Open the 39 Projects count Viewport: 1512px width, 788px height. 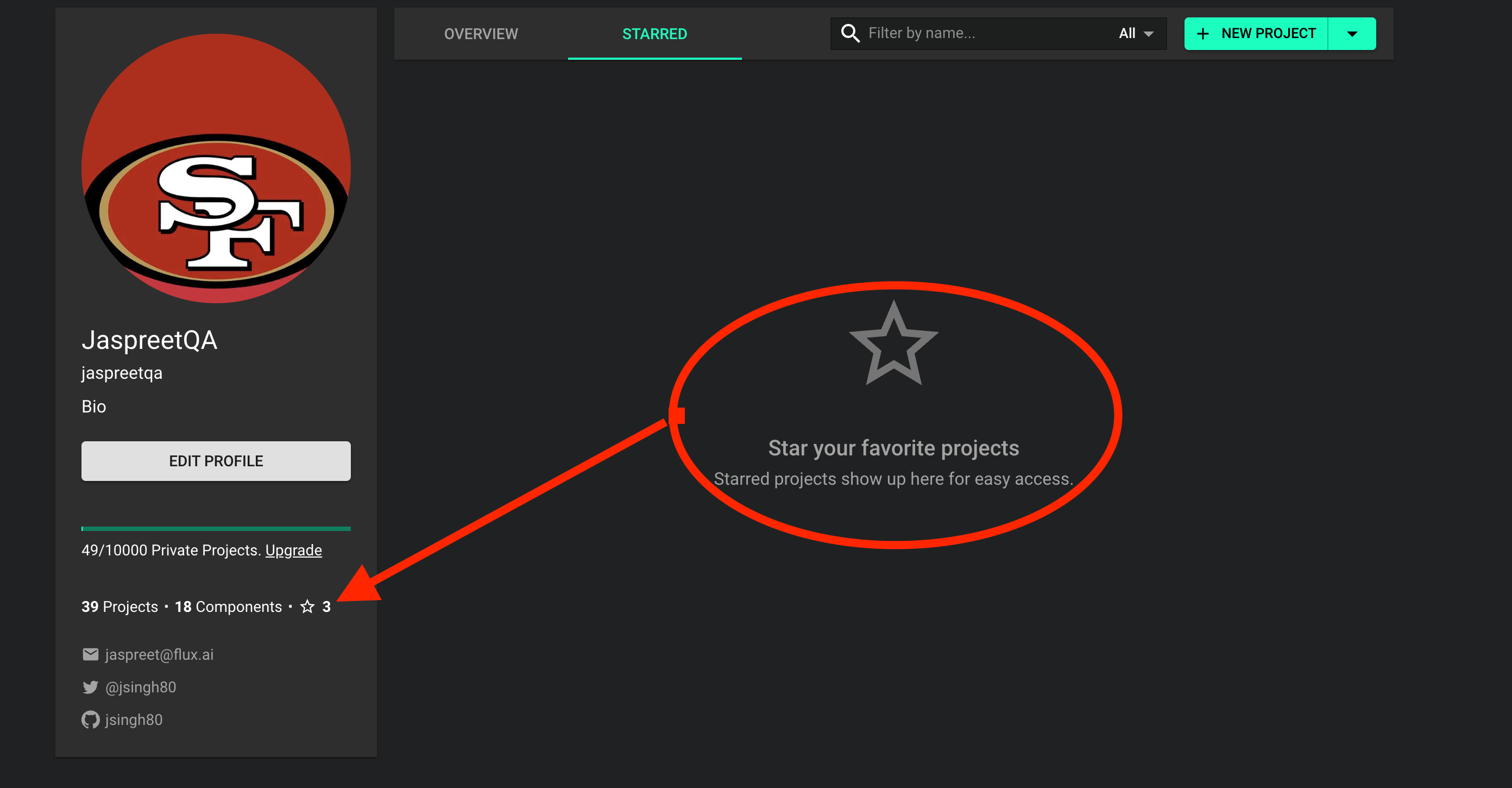coord(119,606)
